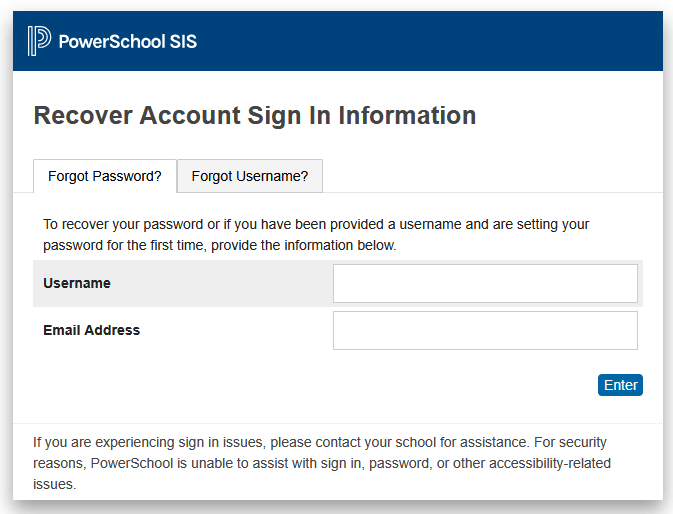Click the Recover Account Sign In Information heading
The height and width of the screenshot is (514, 673).
(x=255, y=116)
